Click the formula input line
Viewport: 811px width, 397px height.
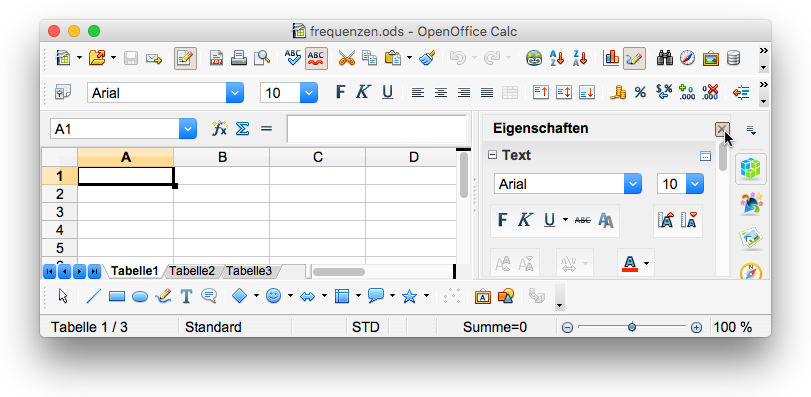tap(377, 129)
